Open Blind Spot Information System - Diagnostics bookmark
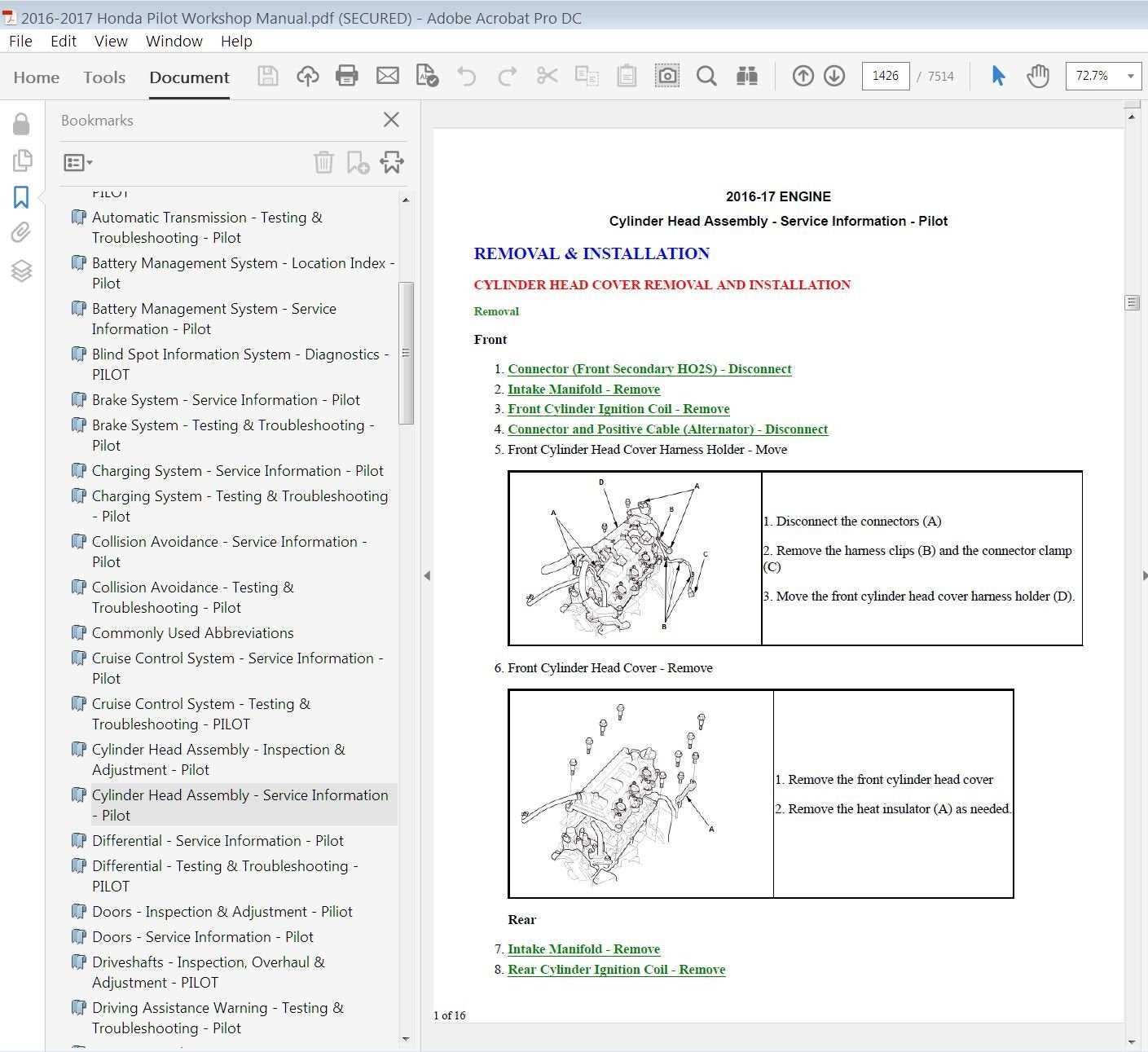Image resolution: width=1148 pixels, height=1052 pixels. point(240,364)
